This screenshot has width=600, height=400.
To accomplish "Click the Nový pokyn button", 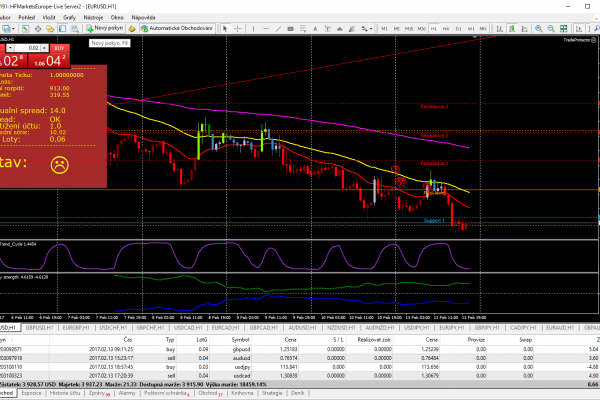I will point(105,28).
